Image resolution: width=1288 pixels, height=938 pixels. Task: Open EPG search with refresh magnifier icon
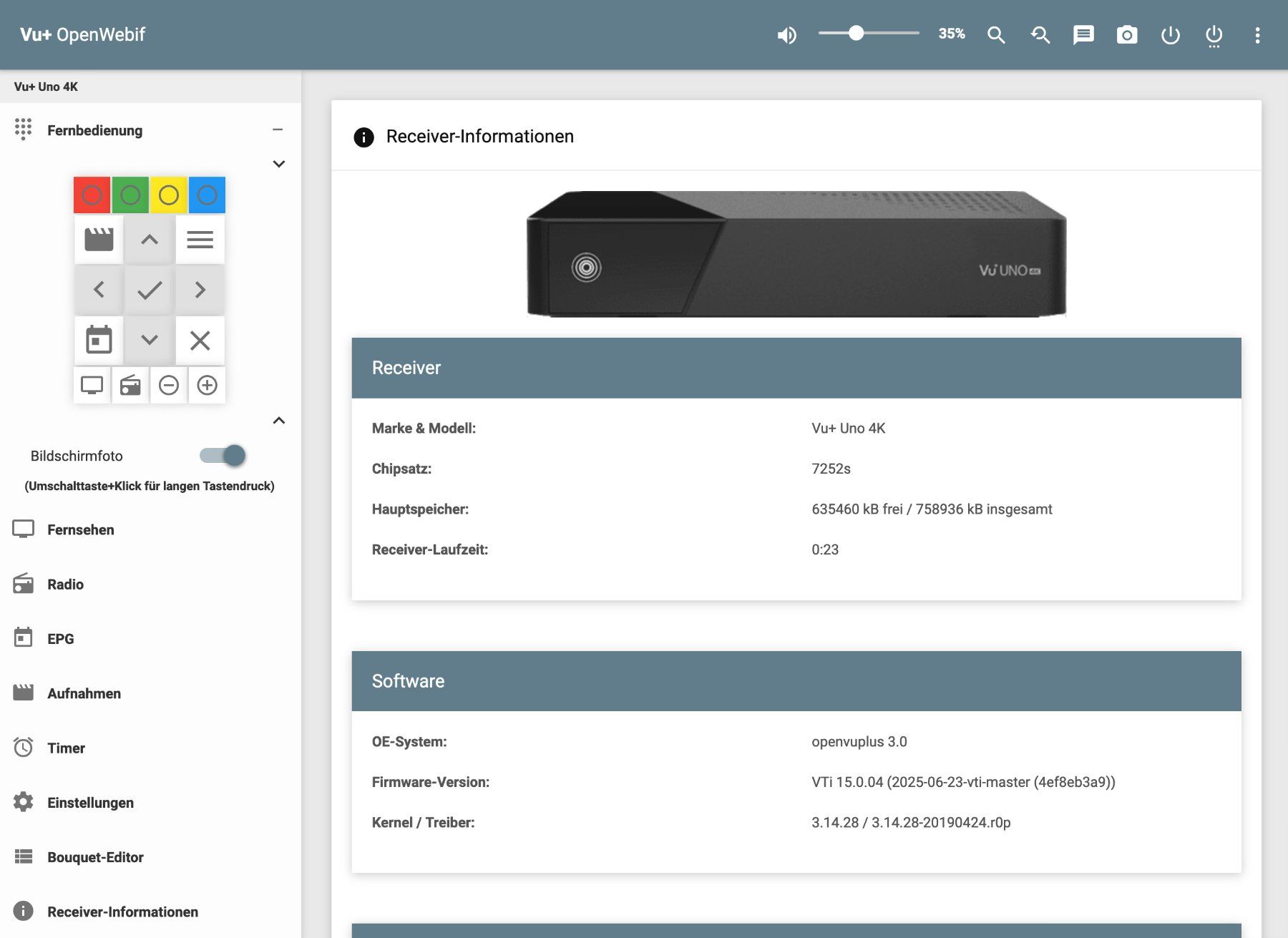point(1040,35)
